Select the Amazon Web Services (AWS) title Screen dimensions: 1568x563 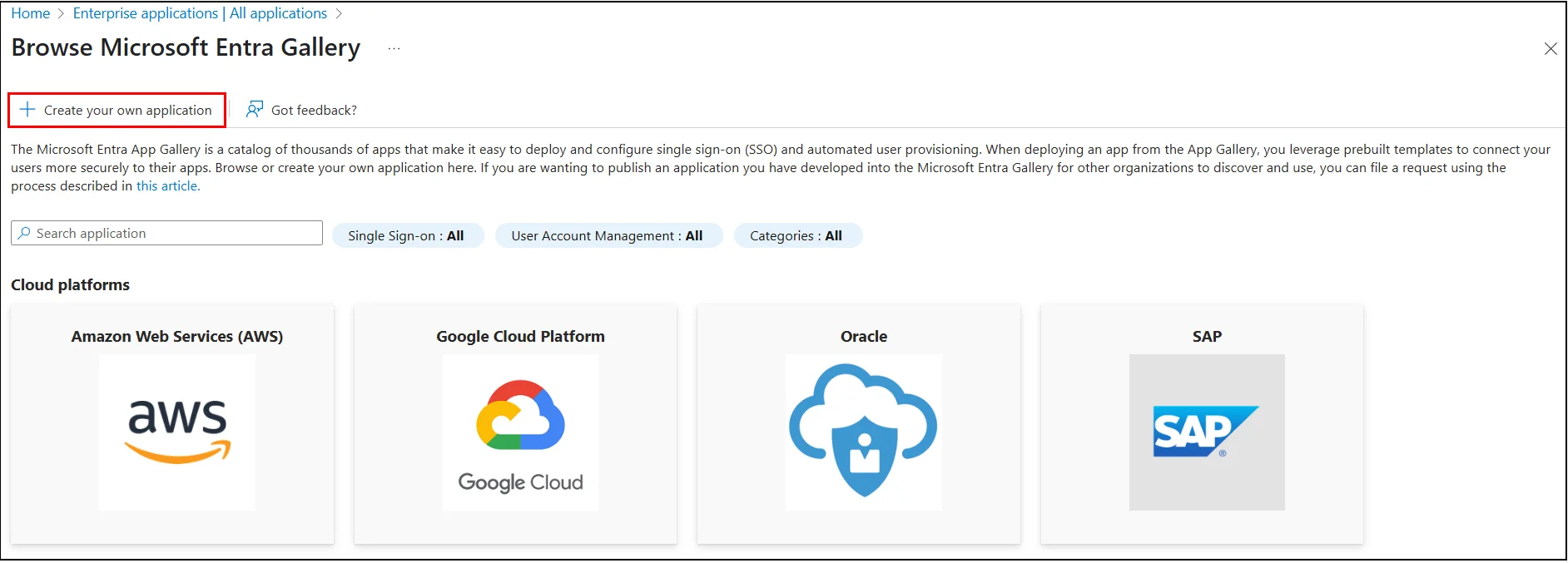coord(177,337)
